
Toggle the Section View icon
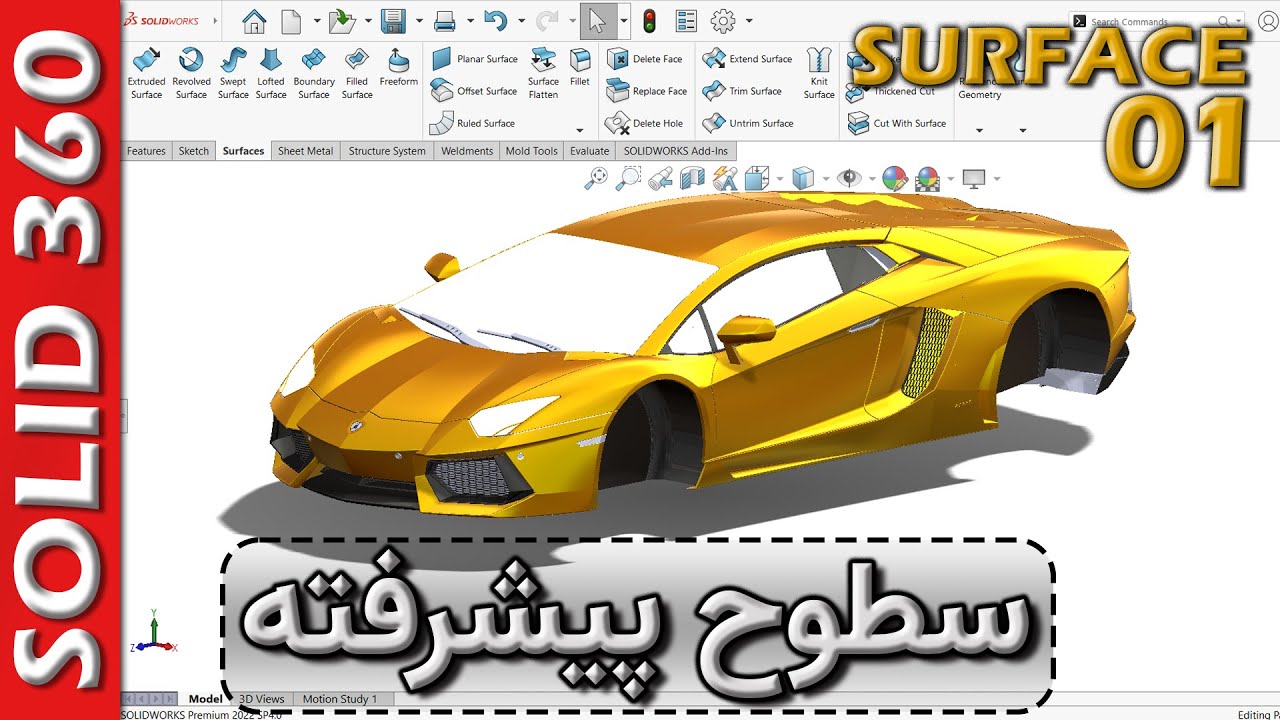coord(692,179)
